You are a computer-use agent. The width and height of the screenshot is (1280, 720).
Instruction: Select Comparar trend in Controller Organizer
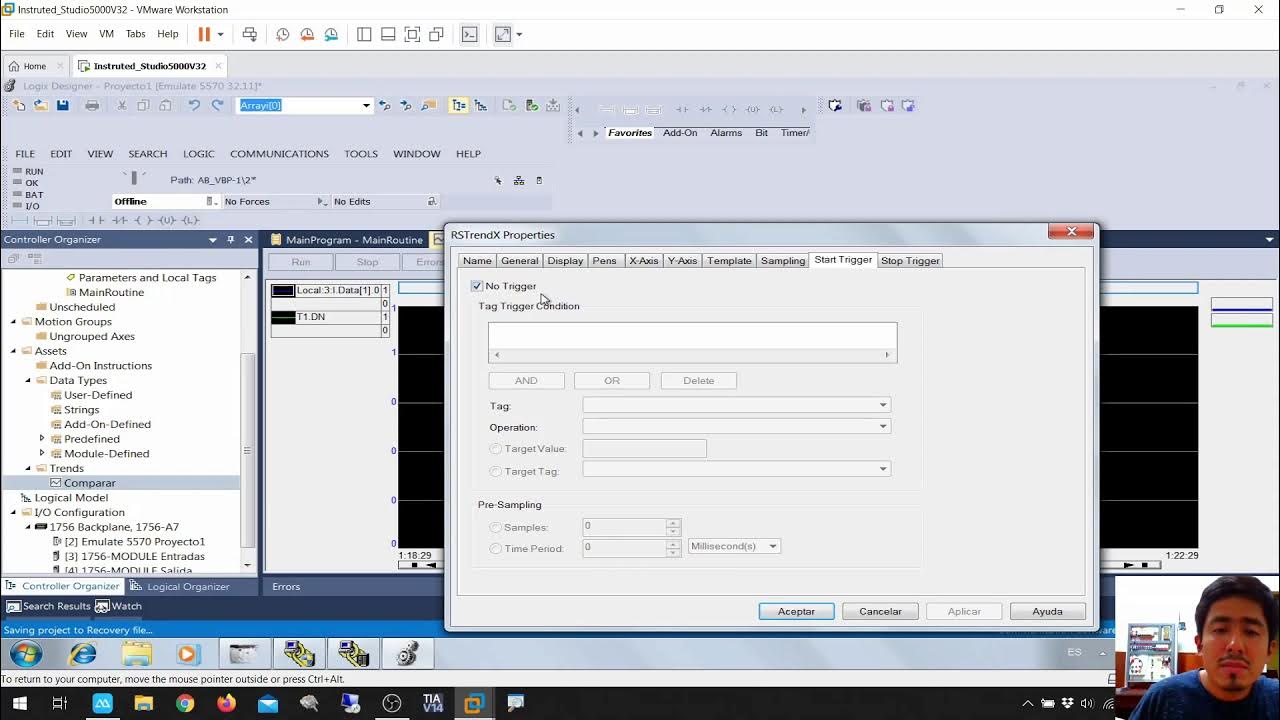[89, 483]
